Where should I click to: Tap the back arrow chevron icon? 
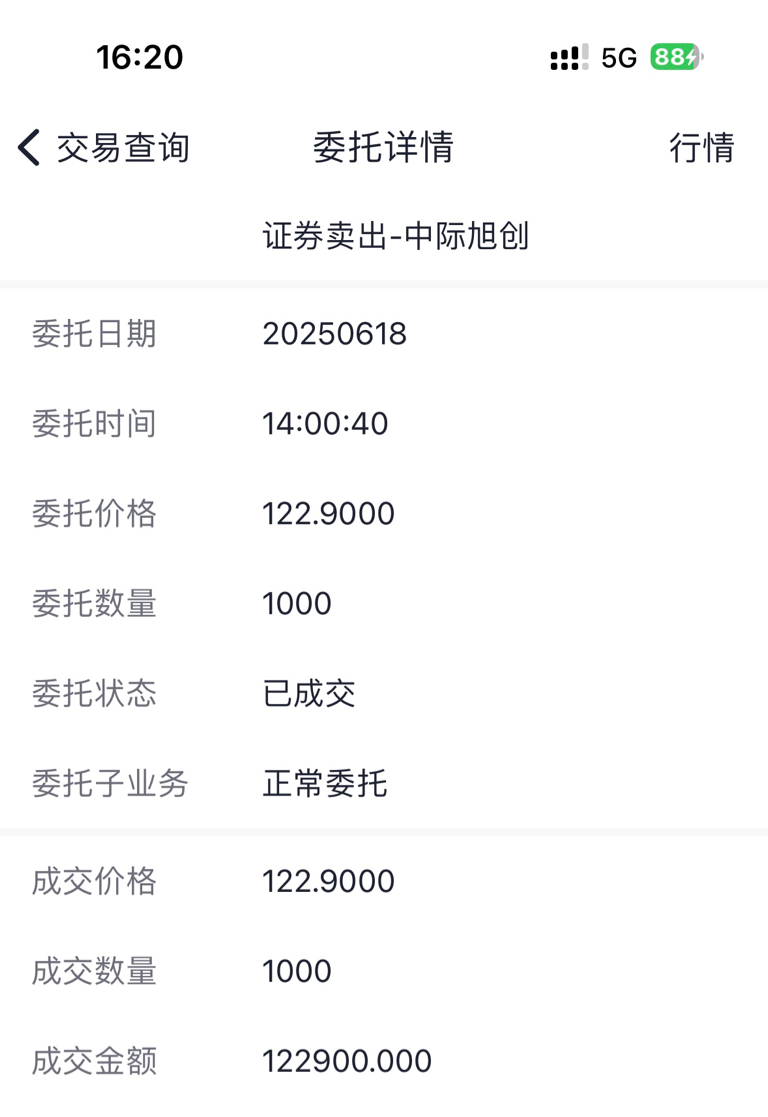(x=29, y=147)
